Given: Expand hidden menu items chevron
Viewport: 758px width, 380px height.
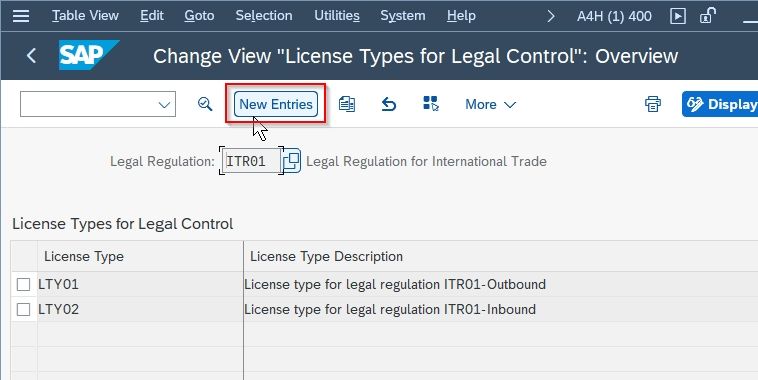Looking at the screenshot, I should tap(551, 16).
